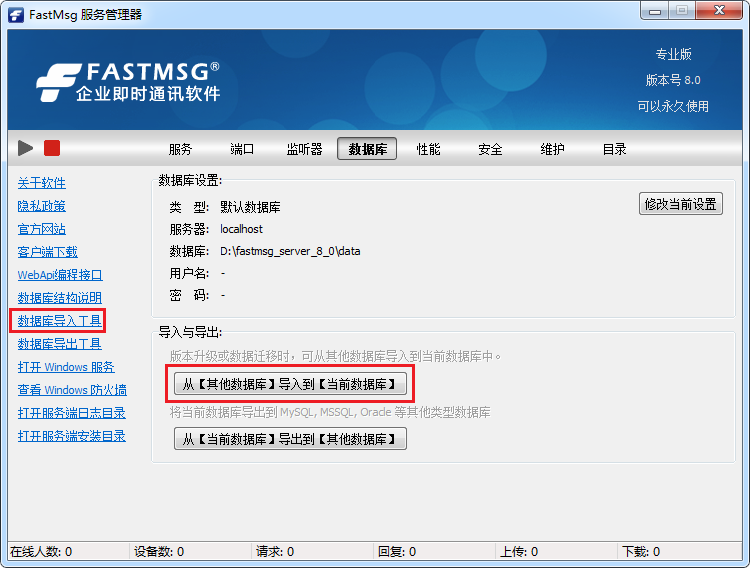Open the 维护 tab
The image size is (750, 568).
(x=552, y=149)
